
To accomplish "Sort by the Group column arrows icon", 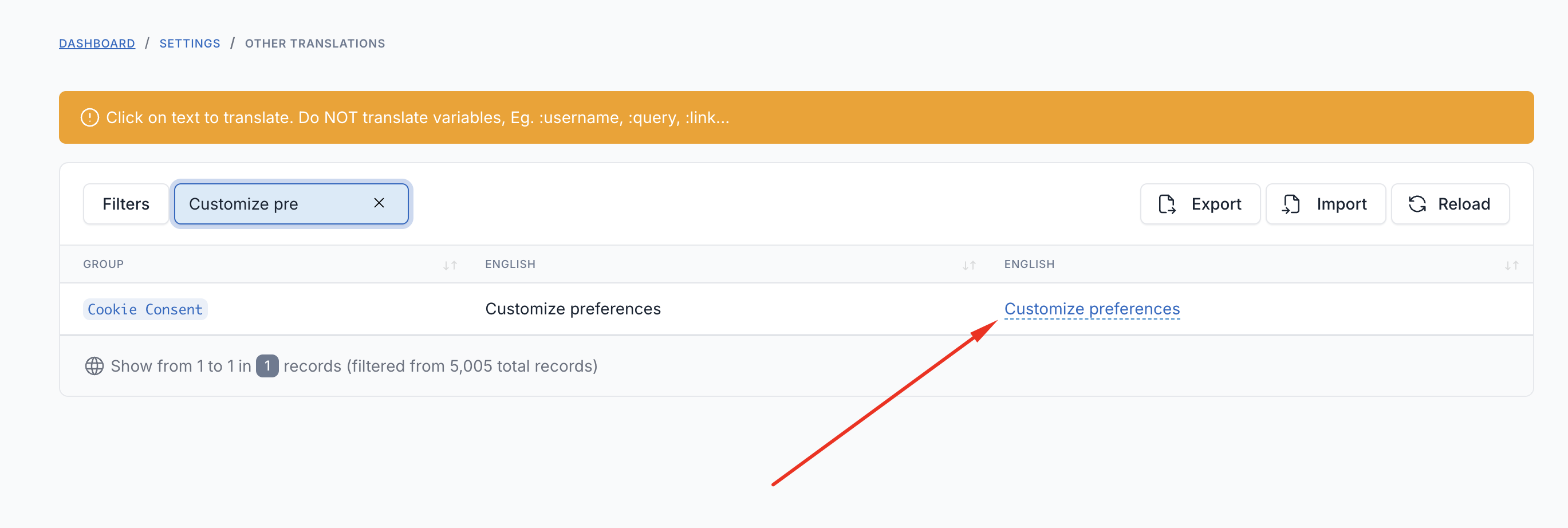I will pyautogui.click(x=450, y=265).
